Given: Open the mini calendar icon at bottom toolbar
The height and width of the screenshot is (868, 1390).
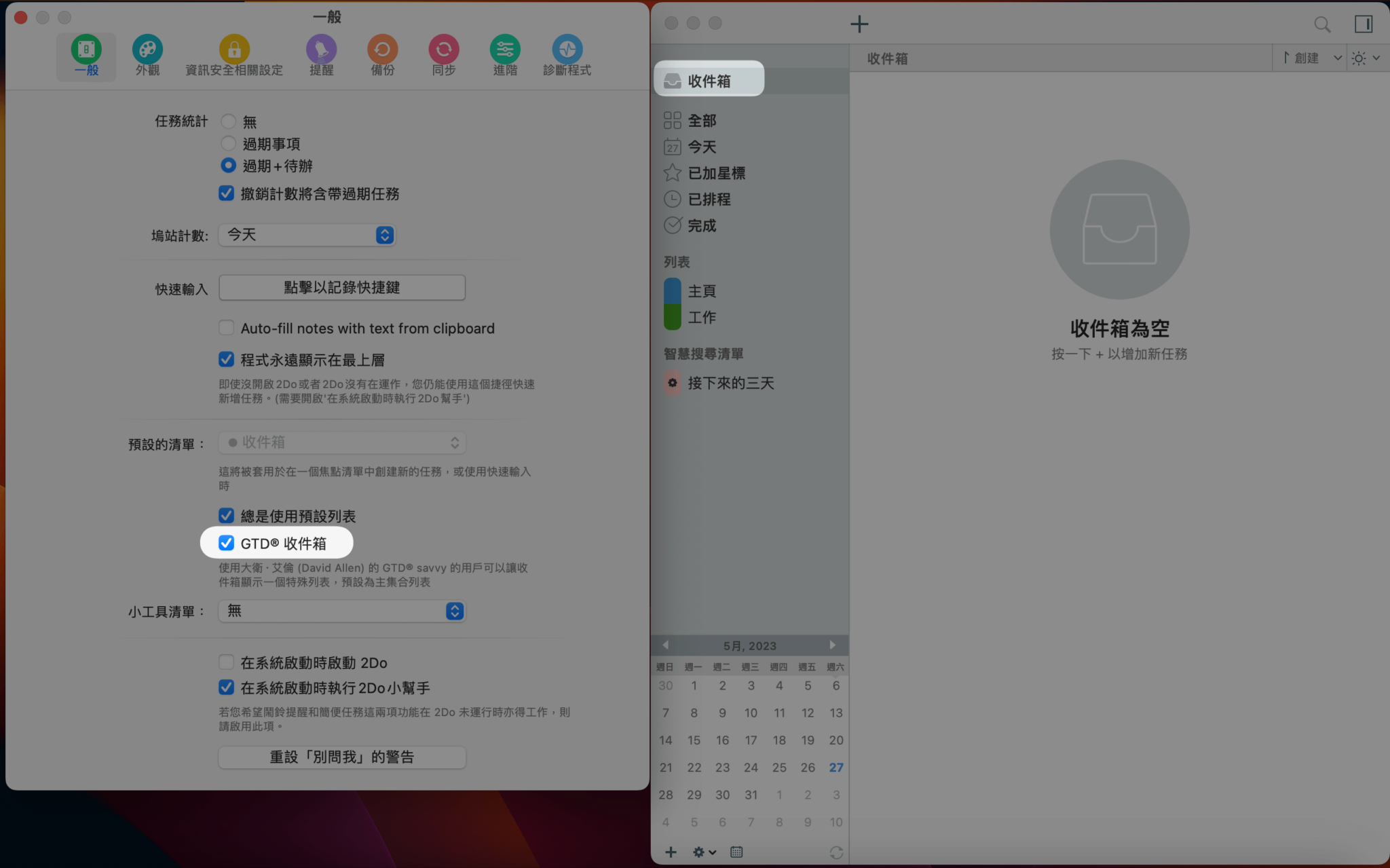Looking at the screenshot, I should click(737, 852).
